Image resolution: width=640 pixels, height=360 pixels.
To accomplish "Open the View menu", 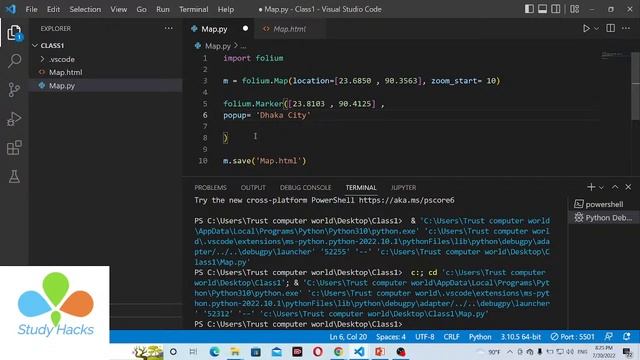I will tap(118, 9).
